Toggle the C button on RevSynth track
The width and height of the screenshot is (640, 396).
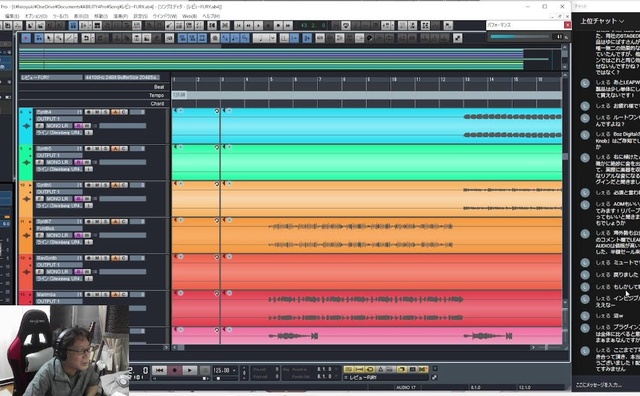pyautogui.click(x=124, y=258)
